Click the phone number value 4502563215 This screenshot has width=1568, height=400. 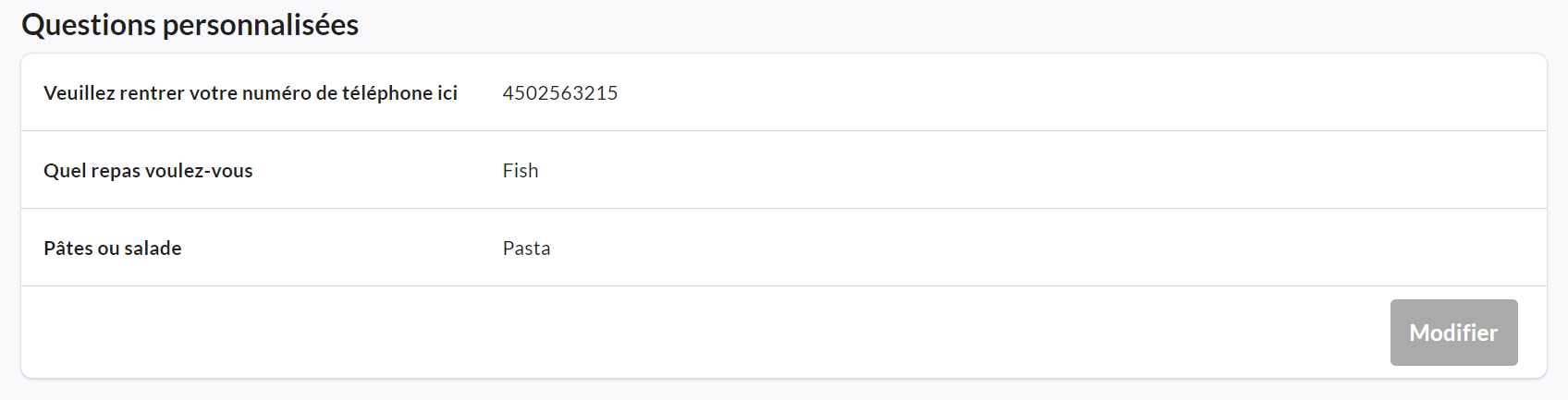pyautogui.click(x=560, y=93)
